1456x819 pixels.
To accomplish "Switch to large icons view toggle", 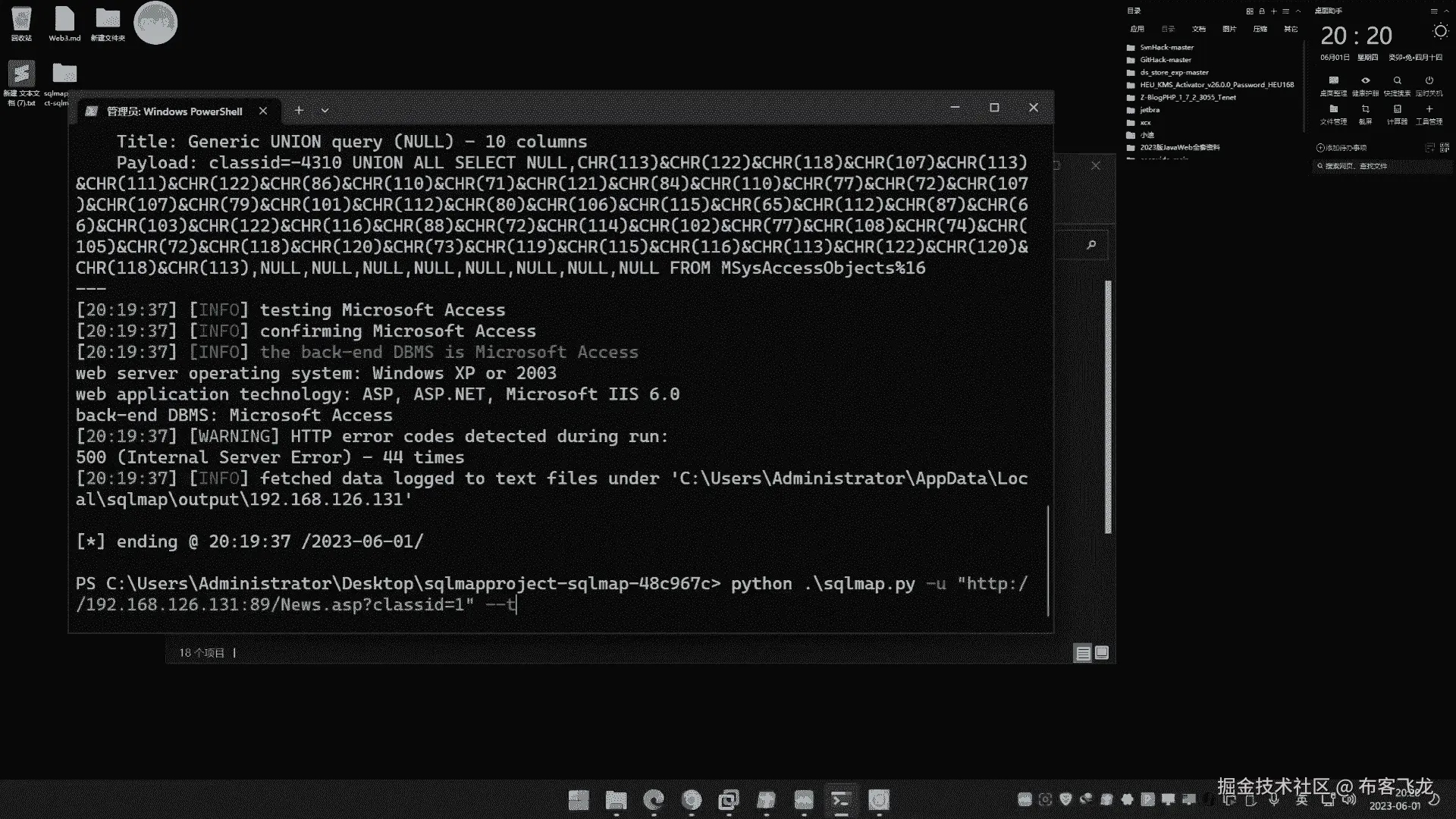I will coord(1102,653).
